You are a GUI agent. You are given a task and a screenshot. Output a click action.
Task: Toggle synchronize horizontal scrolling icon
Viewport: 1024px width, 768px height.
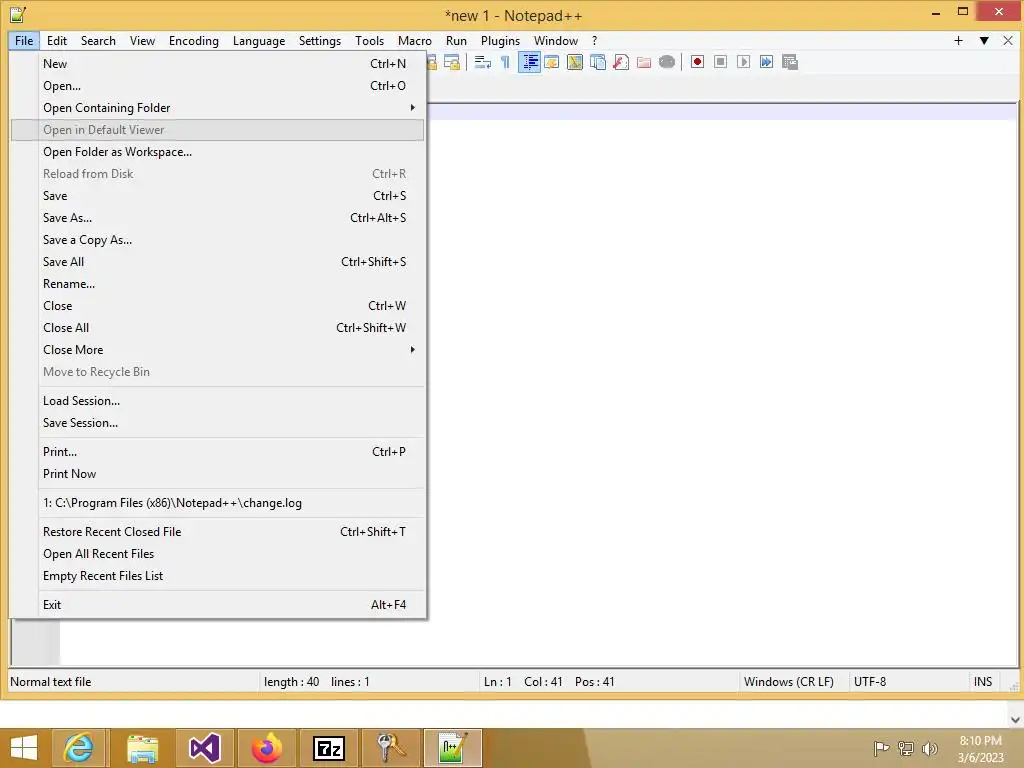coord(451,62)
